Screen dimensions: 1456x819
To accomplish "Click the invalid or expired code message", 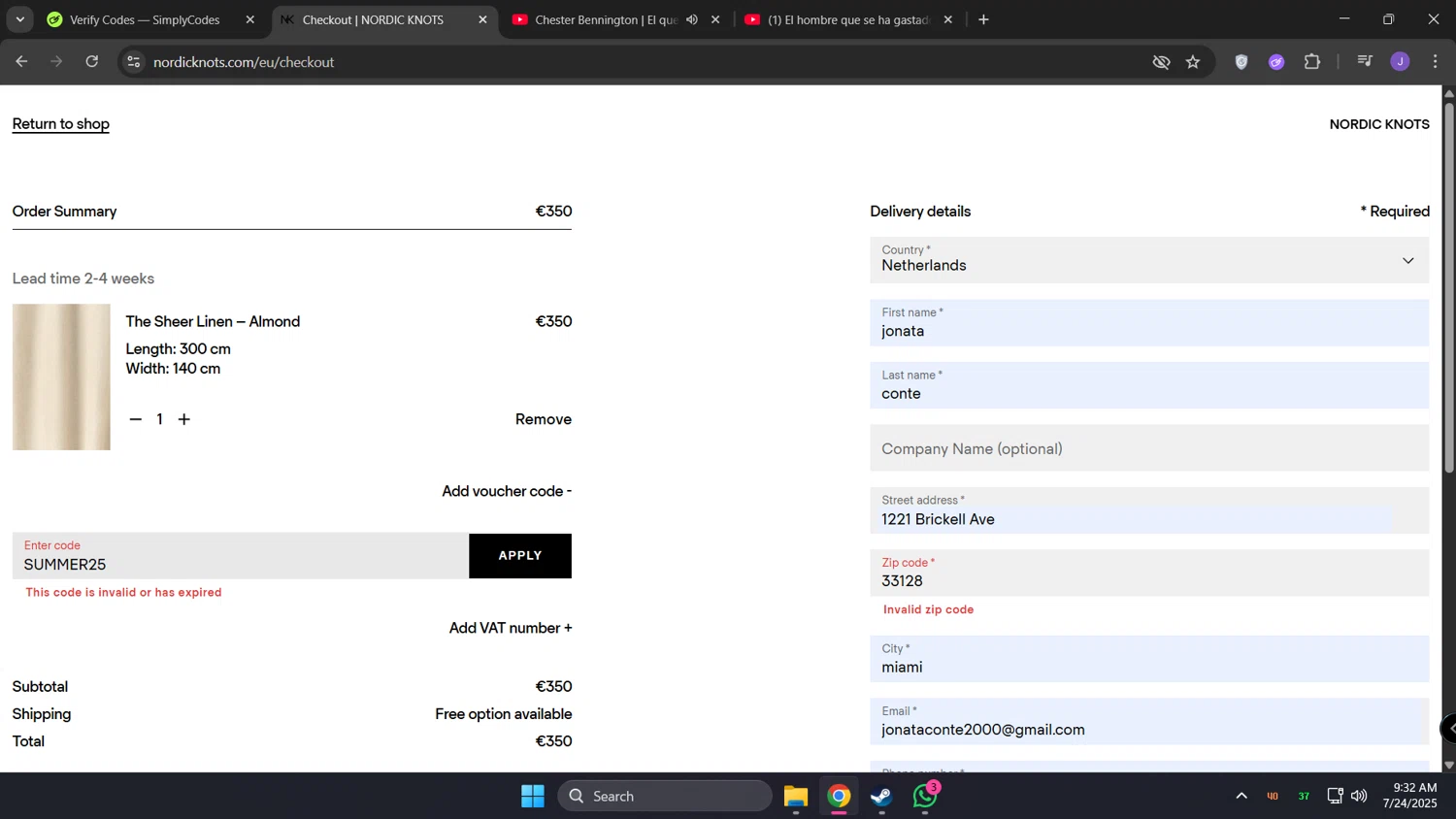I will pos(123,593).
